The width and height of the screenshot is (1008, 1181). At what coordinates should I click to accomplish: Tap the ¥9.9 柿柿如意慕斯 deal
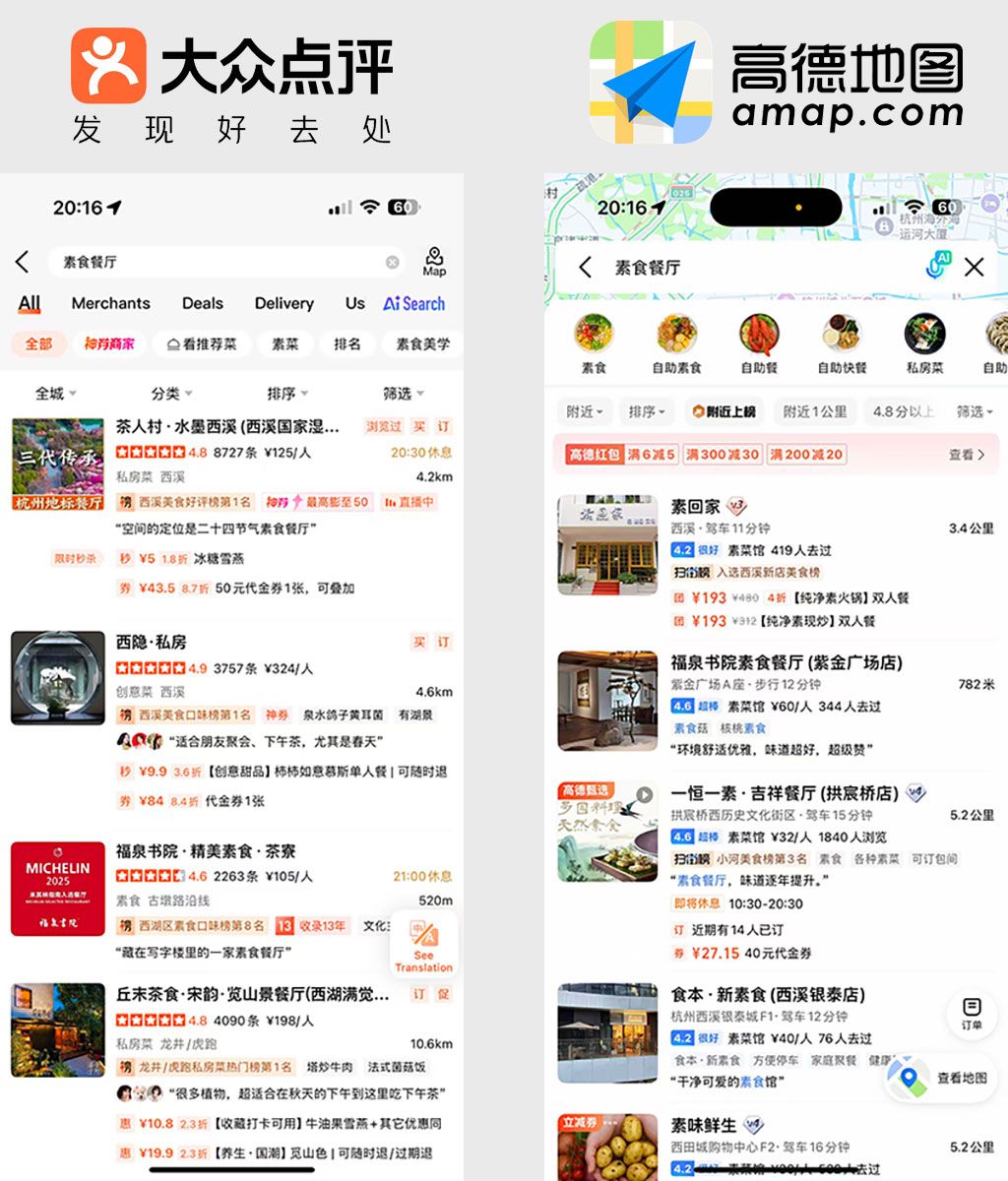282,772
